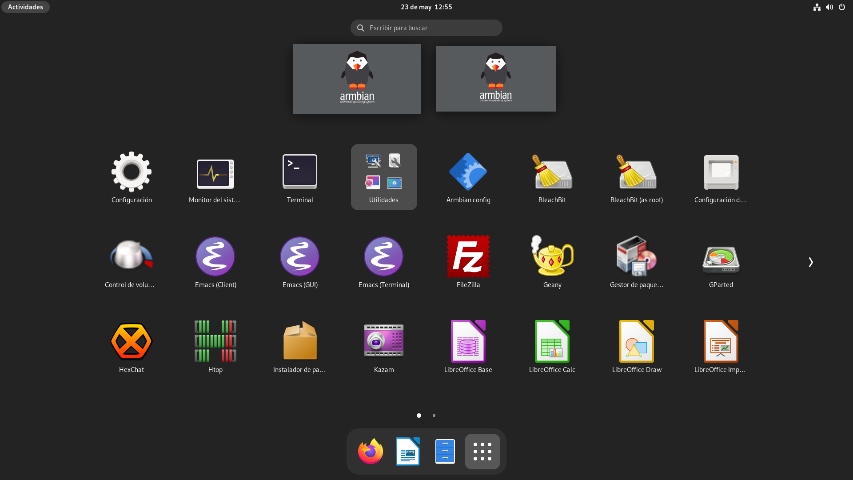853x480 pixels.
Task: Launch Kazam screen recorder
Action: tap(384, 347)
